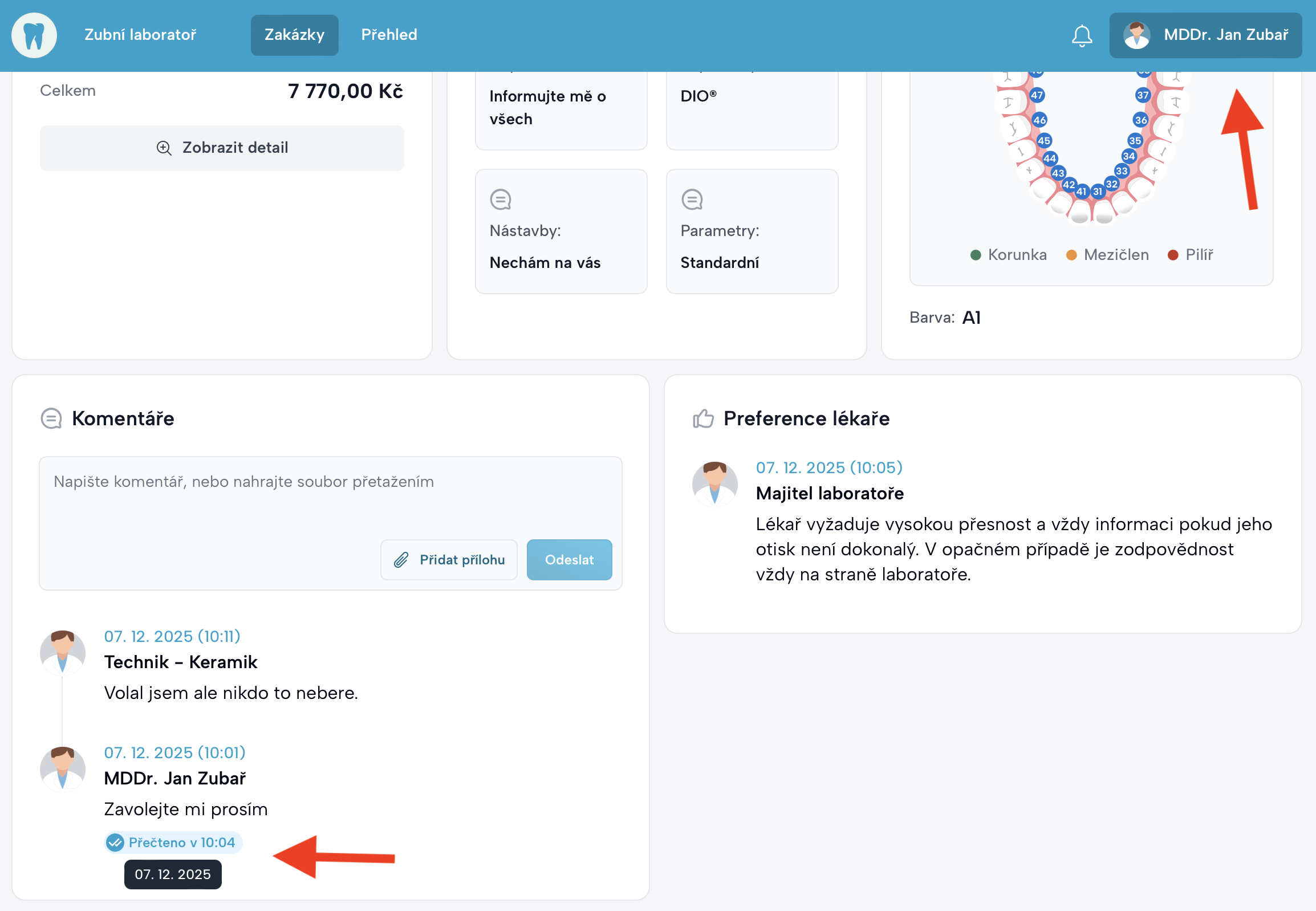Viewport: 1316px width, 911px height.
Task: Click the Zobrazit detail button
Action: coord(222,148)
